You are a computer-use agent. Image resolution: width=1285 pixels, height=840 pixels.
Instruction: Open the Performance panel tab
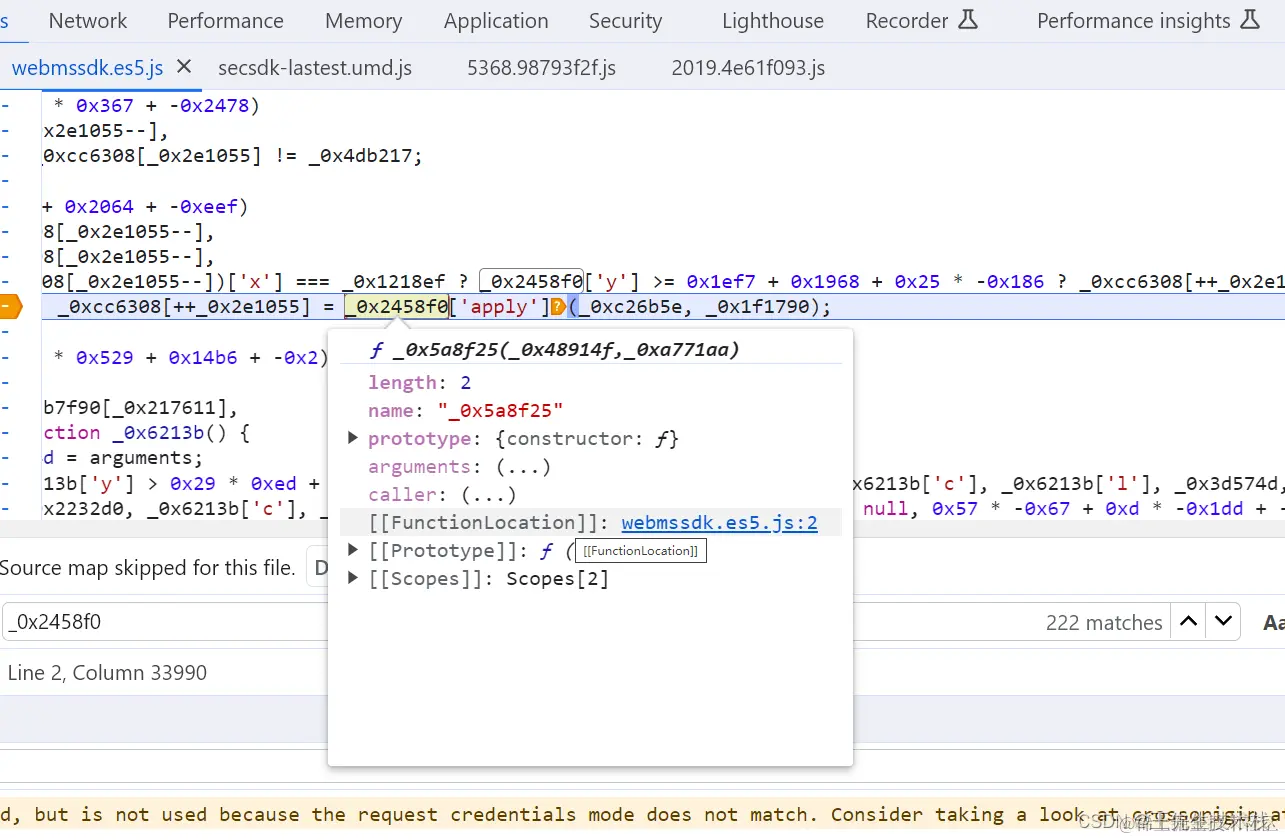(225, 21)
